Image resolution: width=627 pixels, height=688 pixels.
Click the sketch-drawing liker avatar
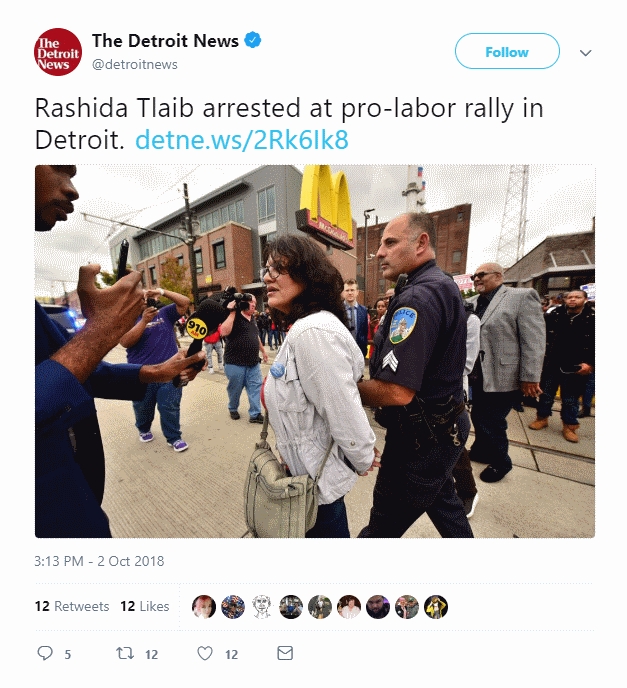262,607
